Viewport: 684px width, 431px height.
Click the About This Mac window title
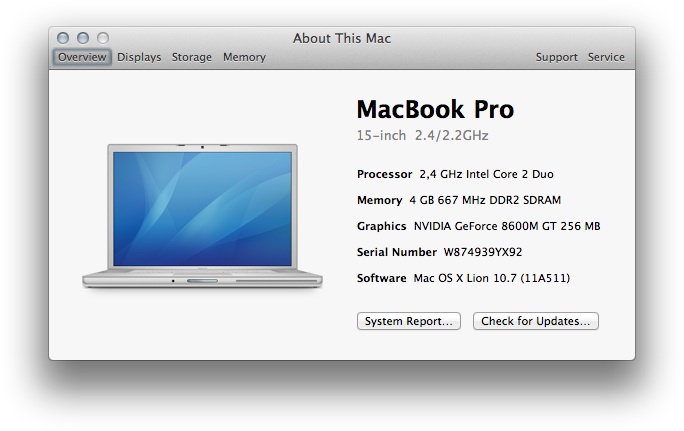[342, 38]
